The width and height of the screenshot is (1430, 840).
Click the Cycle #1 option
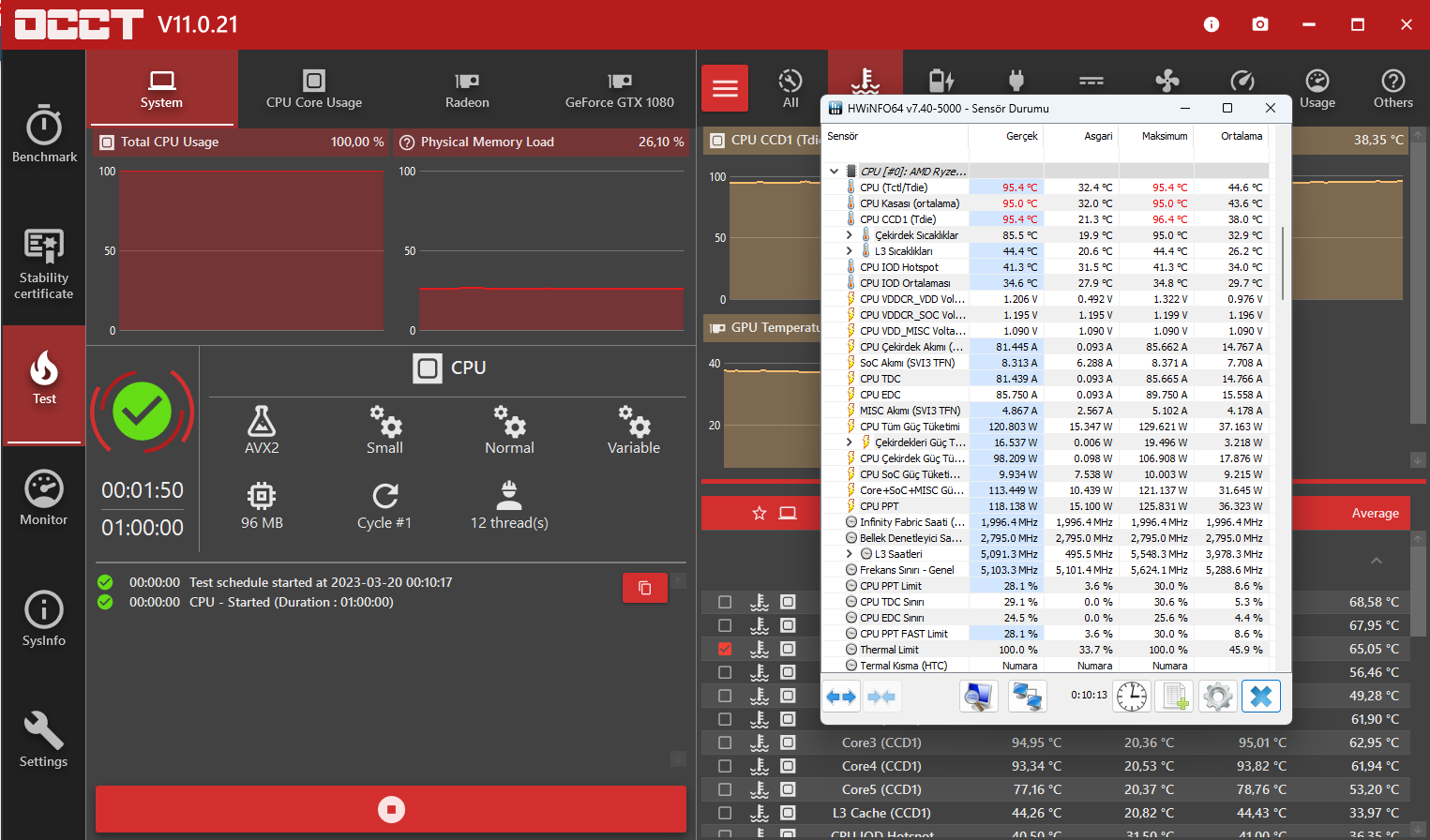click(384, 506)
